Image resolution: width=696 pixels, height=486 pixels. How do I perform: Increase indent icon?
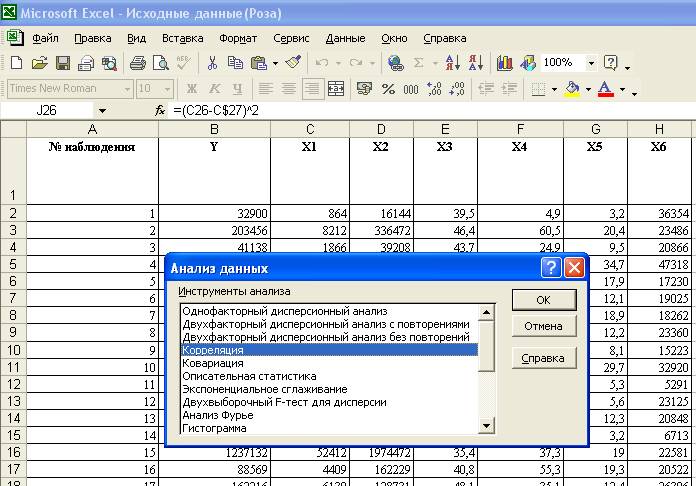(509, 89)
